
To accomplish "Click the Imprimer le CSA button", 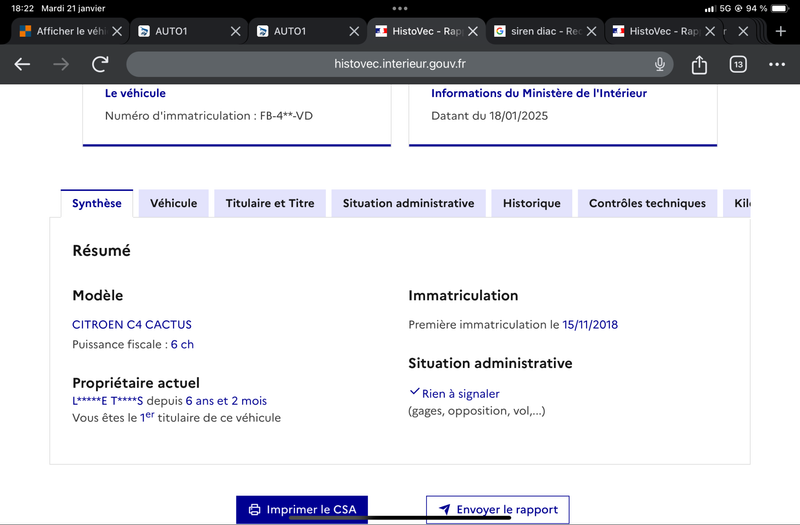I will click(x=302, y=509).
